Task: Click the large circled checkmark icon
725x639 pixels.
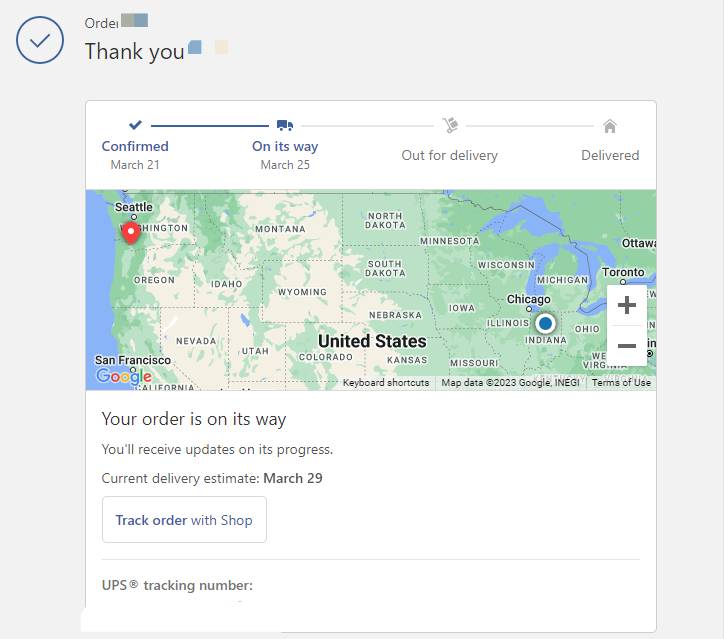Action: [x=40, y=40]
